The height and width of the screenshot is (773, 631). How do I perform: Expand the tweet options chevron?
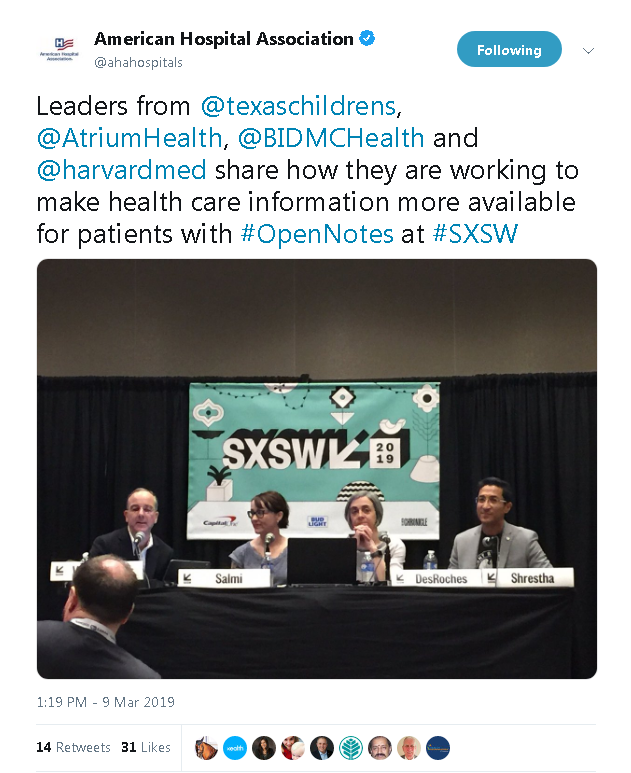(588, 50)
